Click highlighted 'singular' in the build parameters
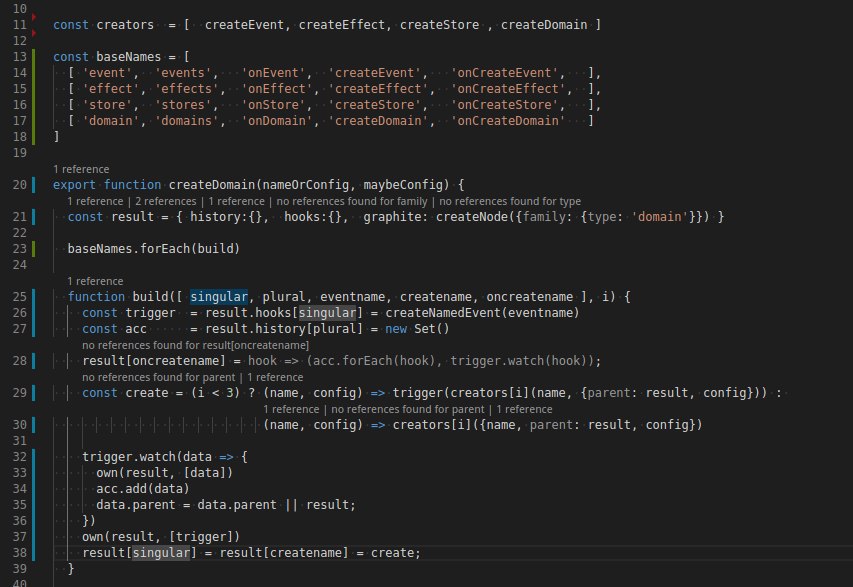Screen dimensions: 853x587 [219, 297]
